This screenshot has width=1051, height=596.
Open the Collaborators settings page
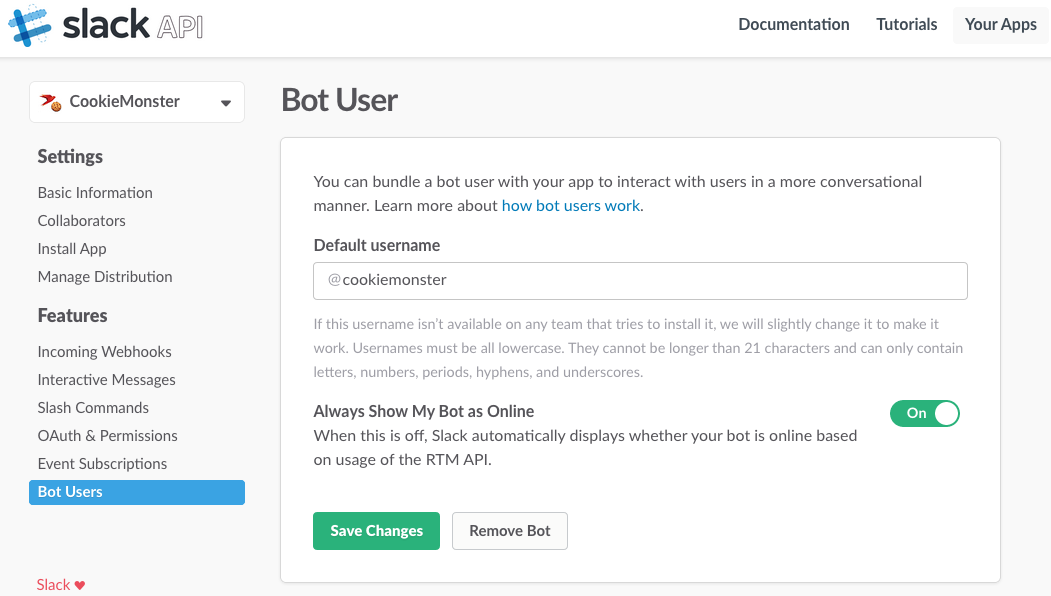pos(82,221)
